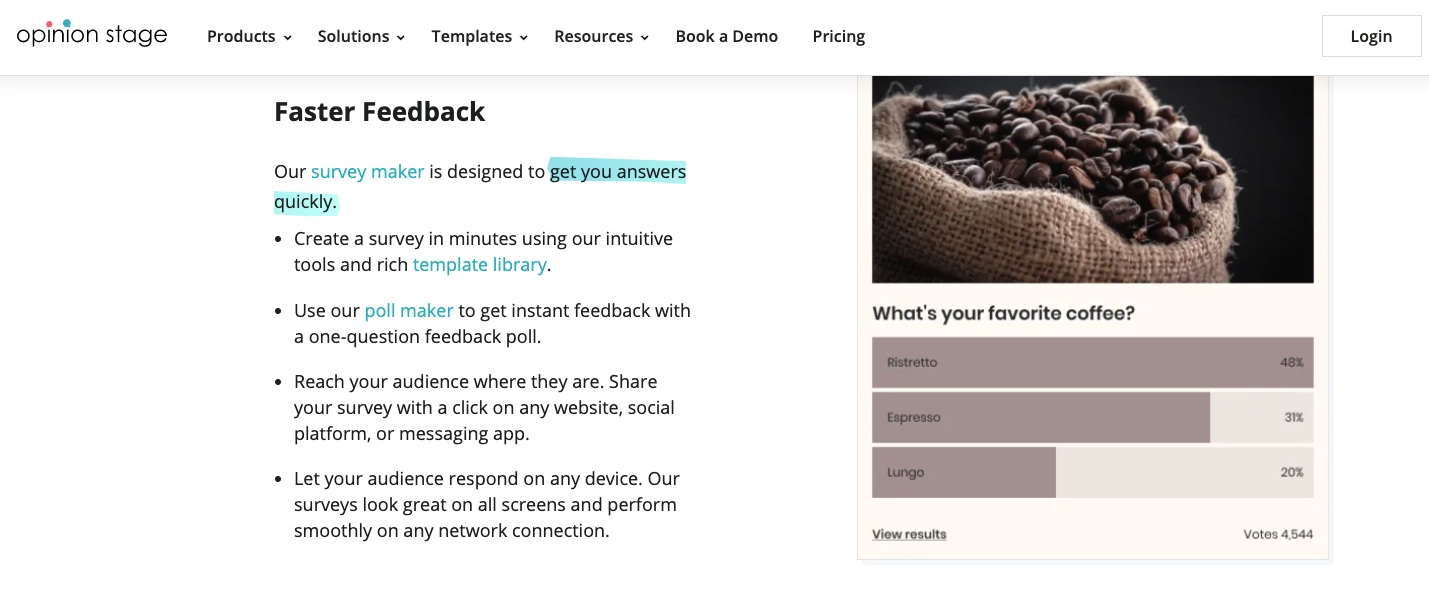Click the Faster Feedback heading

point(379,112)
